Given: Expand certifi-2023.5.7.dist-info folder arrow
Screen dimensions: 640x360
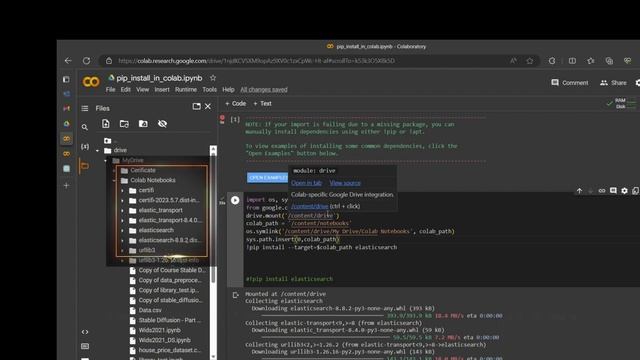Looking at the screenshot, I should click(x=122, y=200).
